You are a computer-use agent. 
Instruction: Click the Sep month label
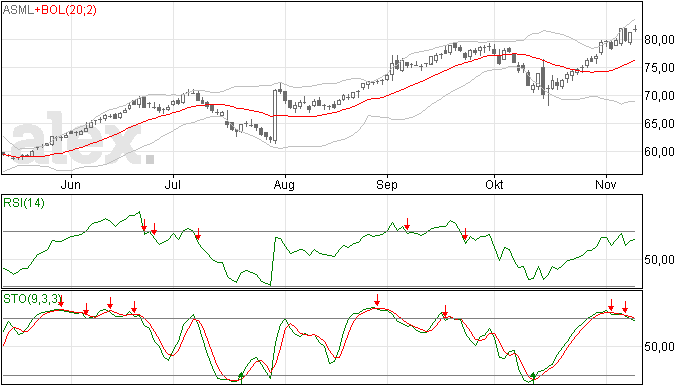pyautogui.click(x=387, y=185)
